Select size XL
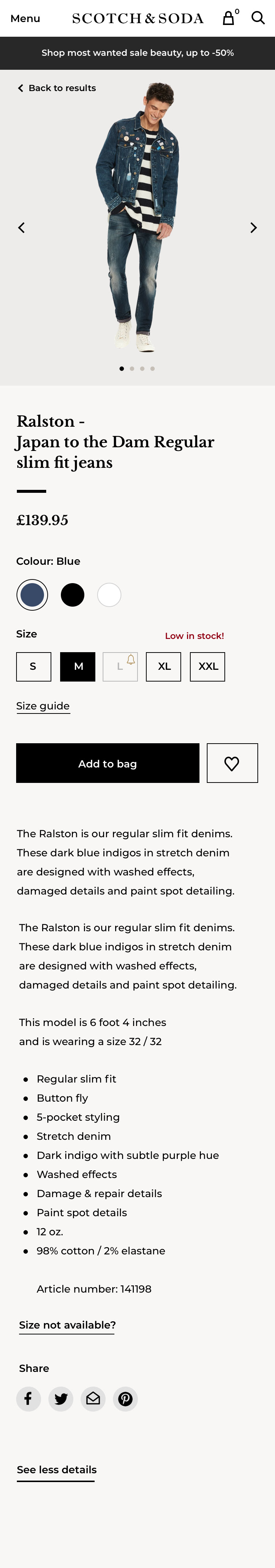The width and height of the screenshot is (275, 1568). pos(164,666)
